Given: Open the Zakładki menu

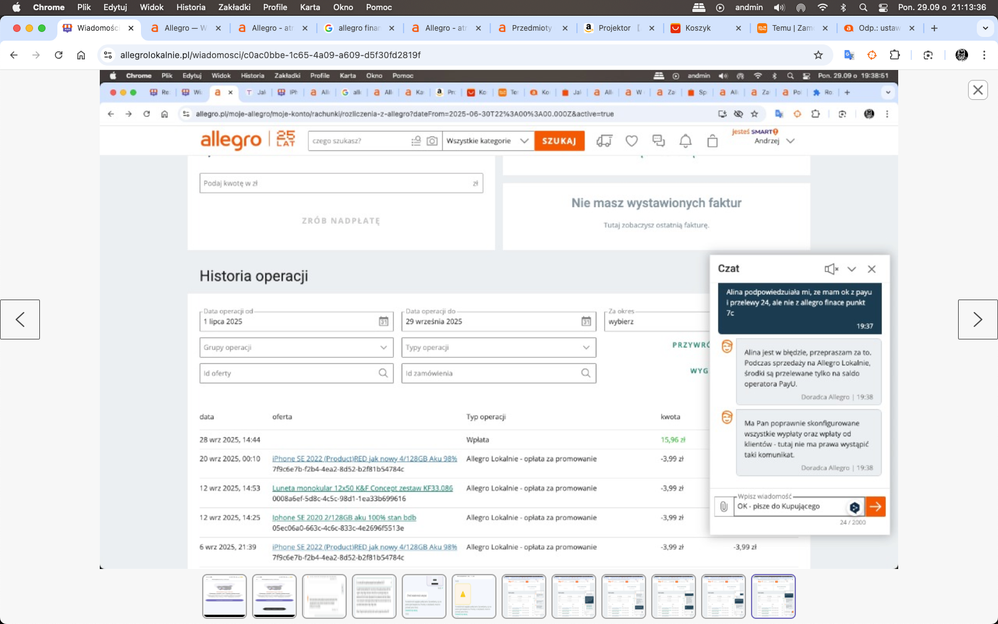Looking at the screenshot, I should coord(234,8).
